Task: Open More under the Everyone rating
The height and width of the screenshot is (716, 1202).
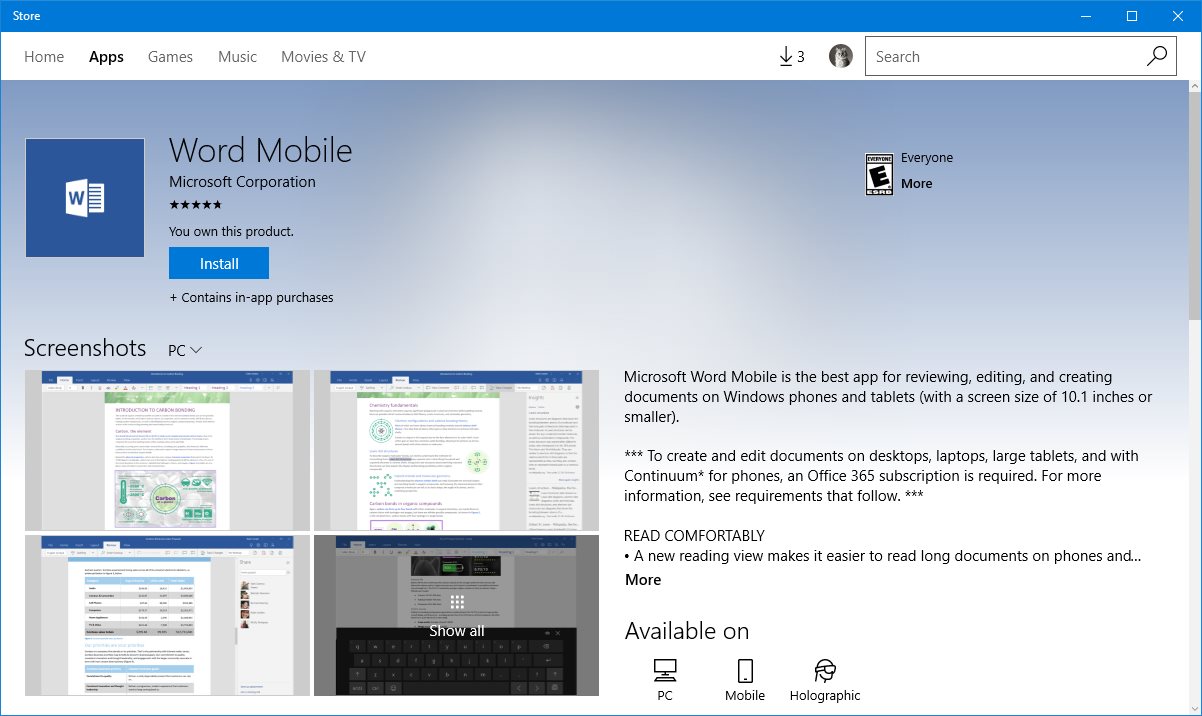Action: click(916, 183)
